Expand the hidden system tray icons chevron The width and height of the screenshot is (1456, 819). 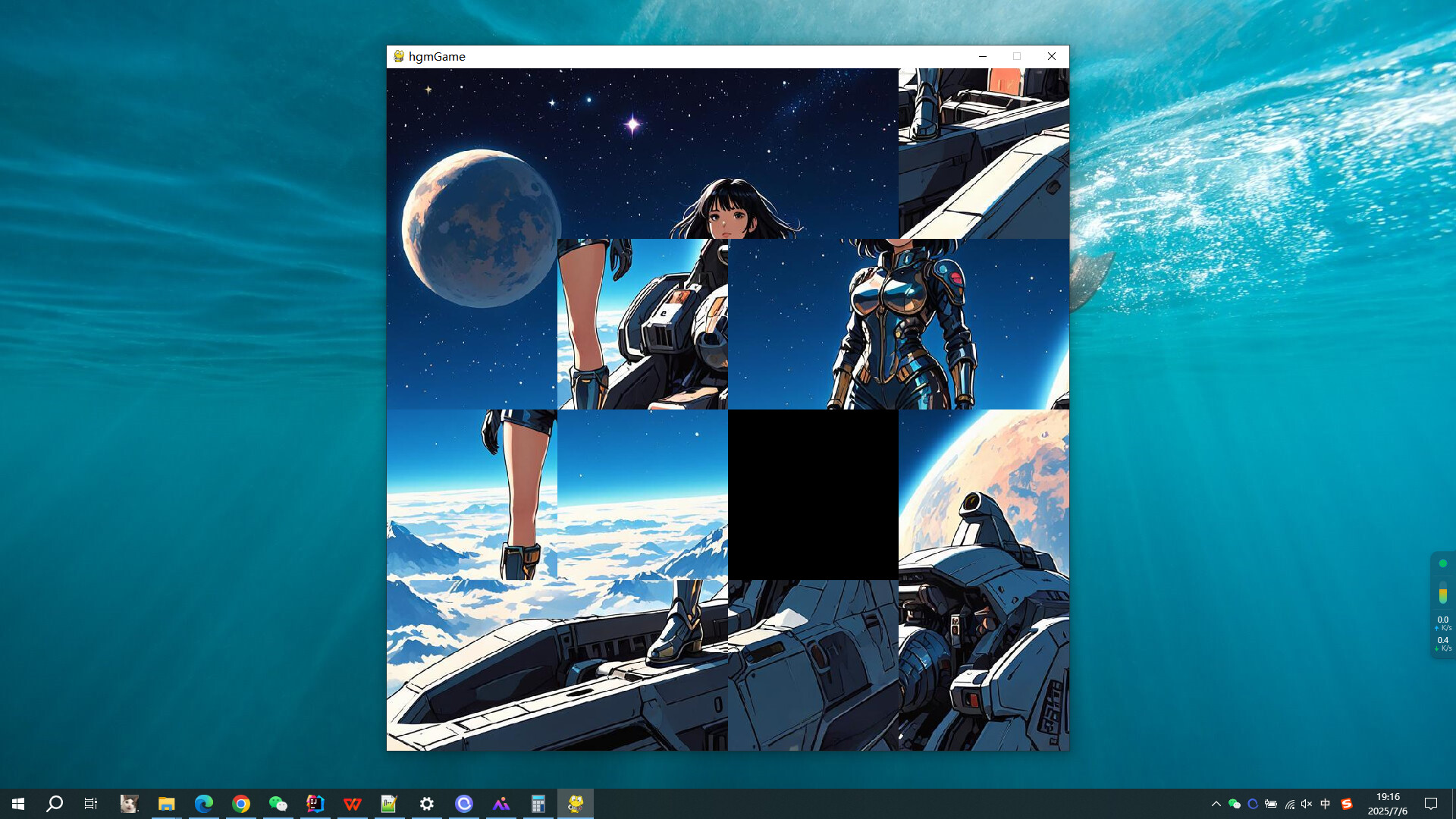[1216, 804]
